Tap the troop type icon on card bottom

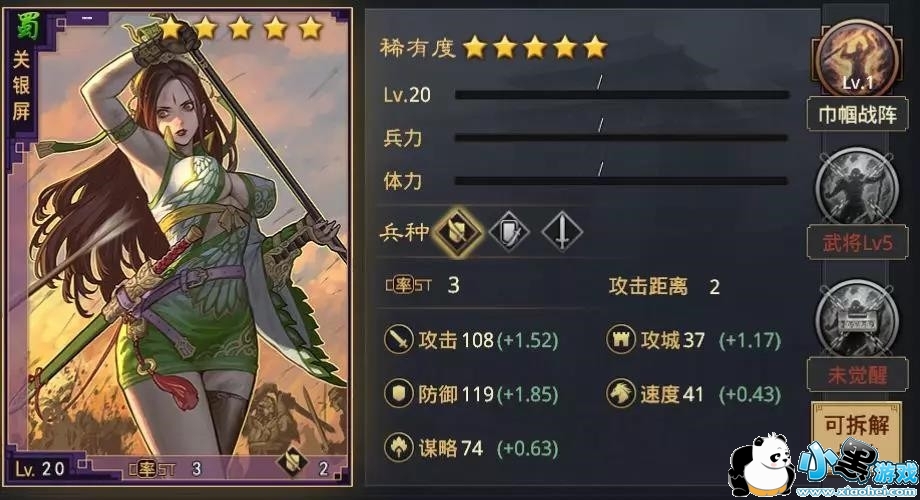click(292, 462)
